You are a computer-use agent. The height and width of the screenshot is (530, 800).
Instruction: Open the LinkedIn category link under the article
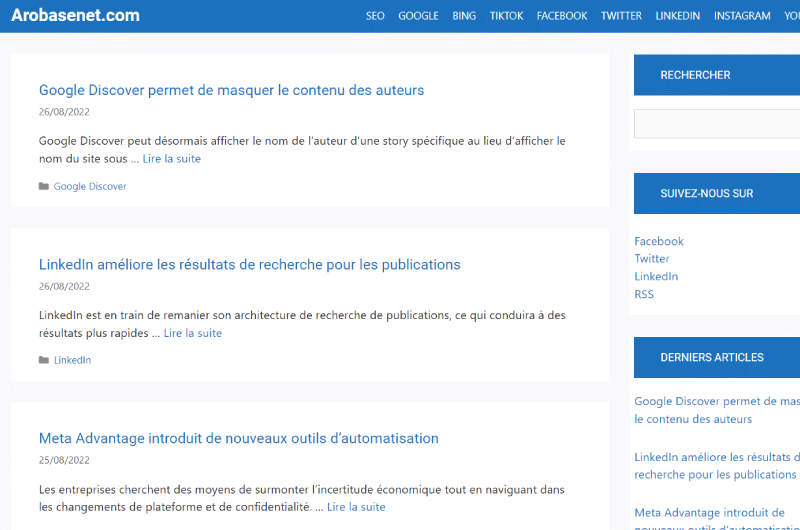pos(72,360)
